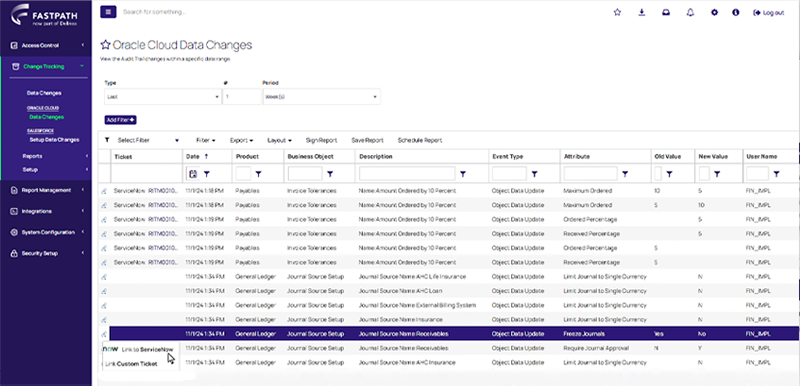Click the Date column calendar picker icon
The width and height of the screenshot is (800, 386).
point(193,174)
